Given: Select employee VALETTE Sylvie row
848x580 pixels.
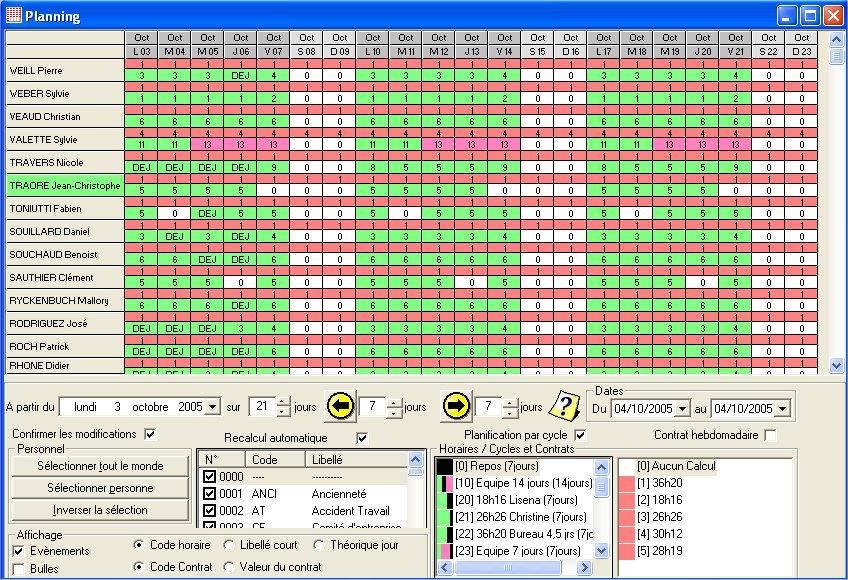Looking at the screenshot, I should [65, 140].
